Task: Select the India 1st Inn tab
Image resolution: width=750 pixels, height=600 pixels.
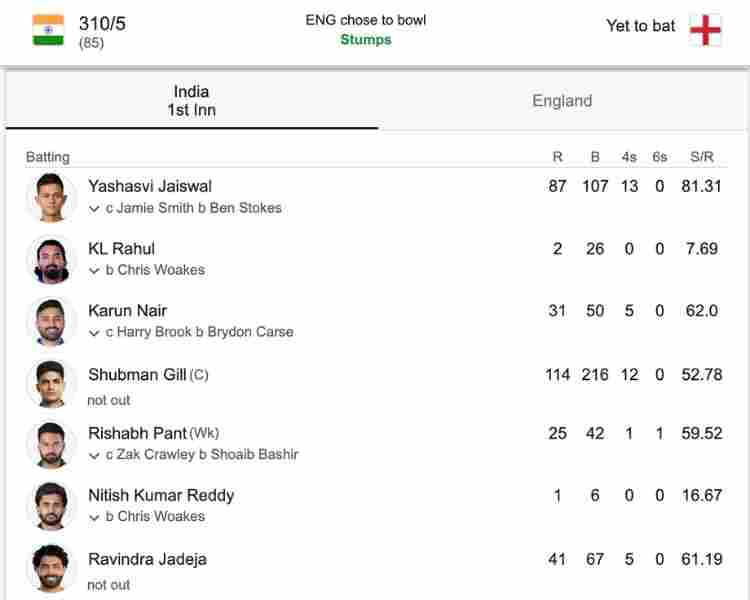Action: (x=191, y=101)
